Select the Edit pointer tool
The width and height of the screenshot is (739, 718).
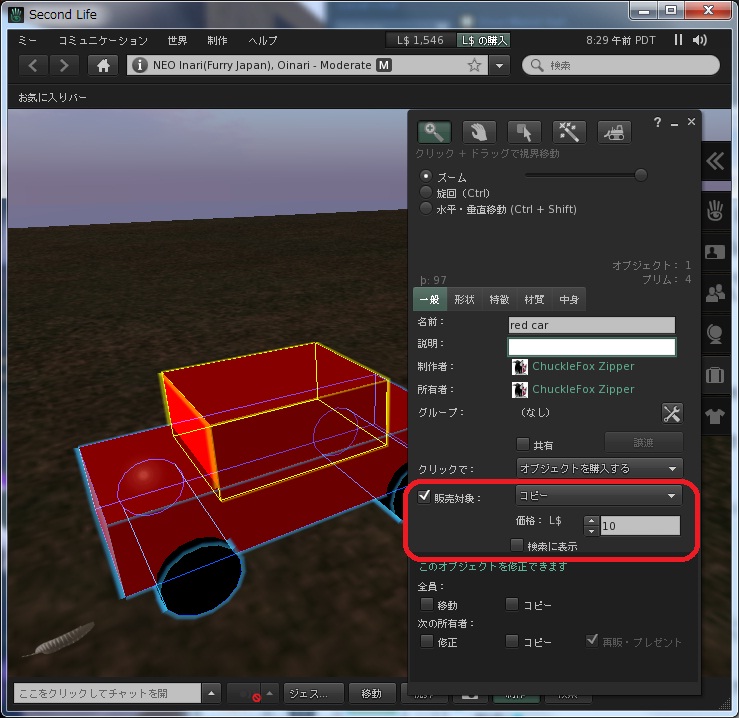coord(524,132)
